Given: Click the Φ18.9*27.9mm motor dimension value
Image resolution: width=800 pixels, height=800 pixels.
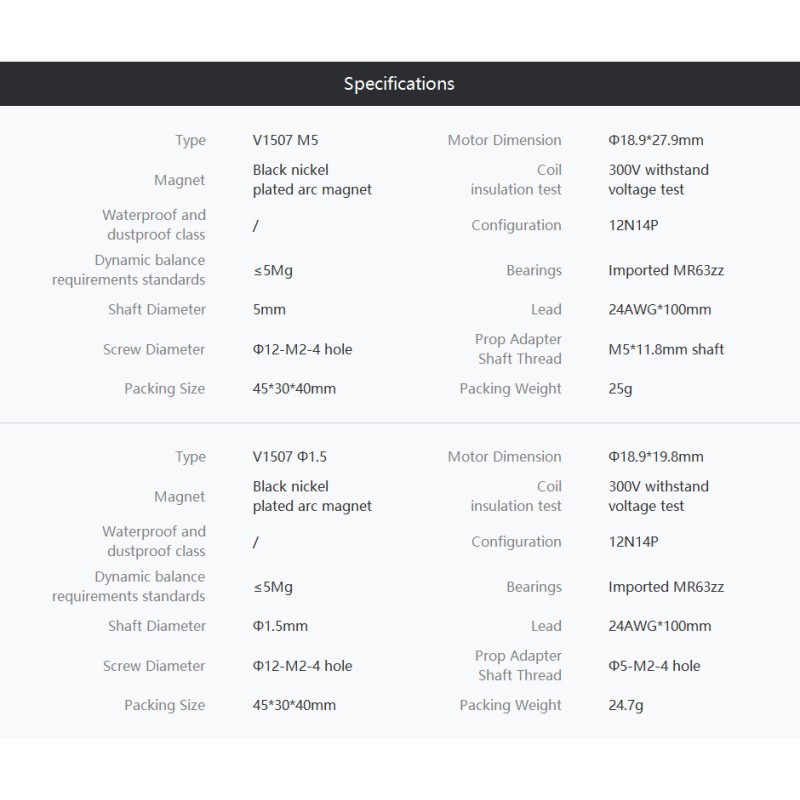Looking at the screenshot, I should click(x=656, y=140).
